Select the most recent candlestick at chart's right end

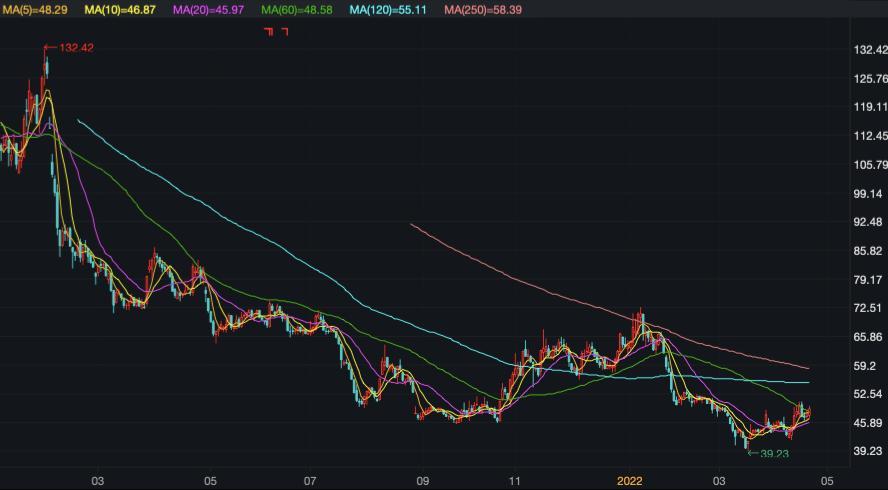tap(807, 411)
